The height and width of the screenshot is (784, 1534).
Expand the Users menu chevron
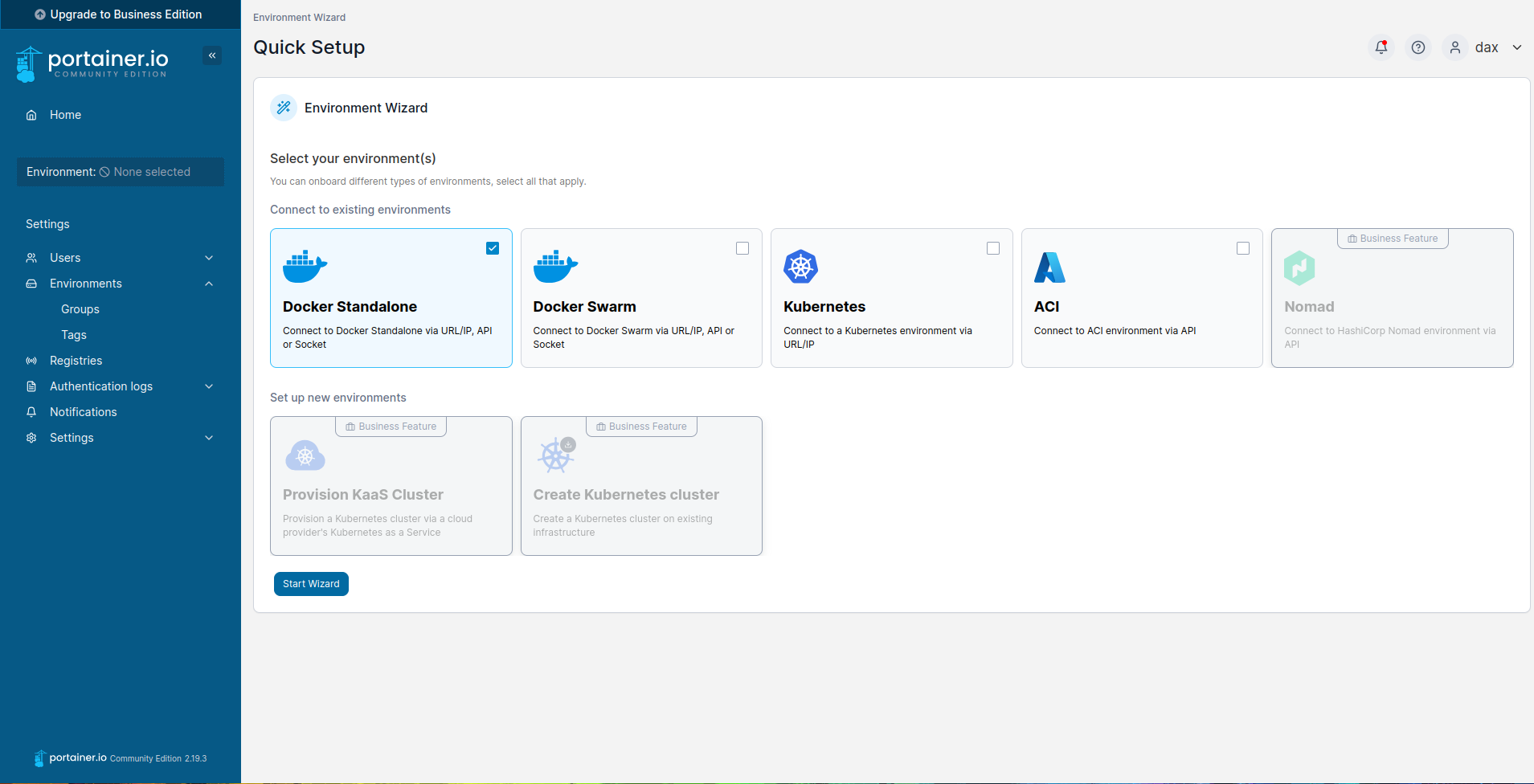point(209,258)
